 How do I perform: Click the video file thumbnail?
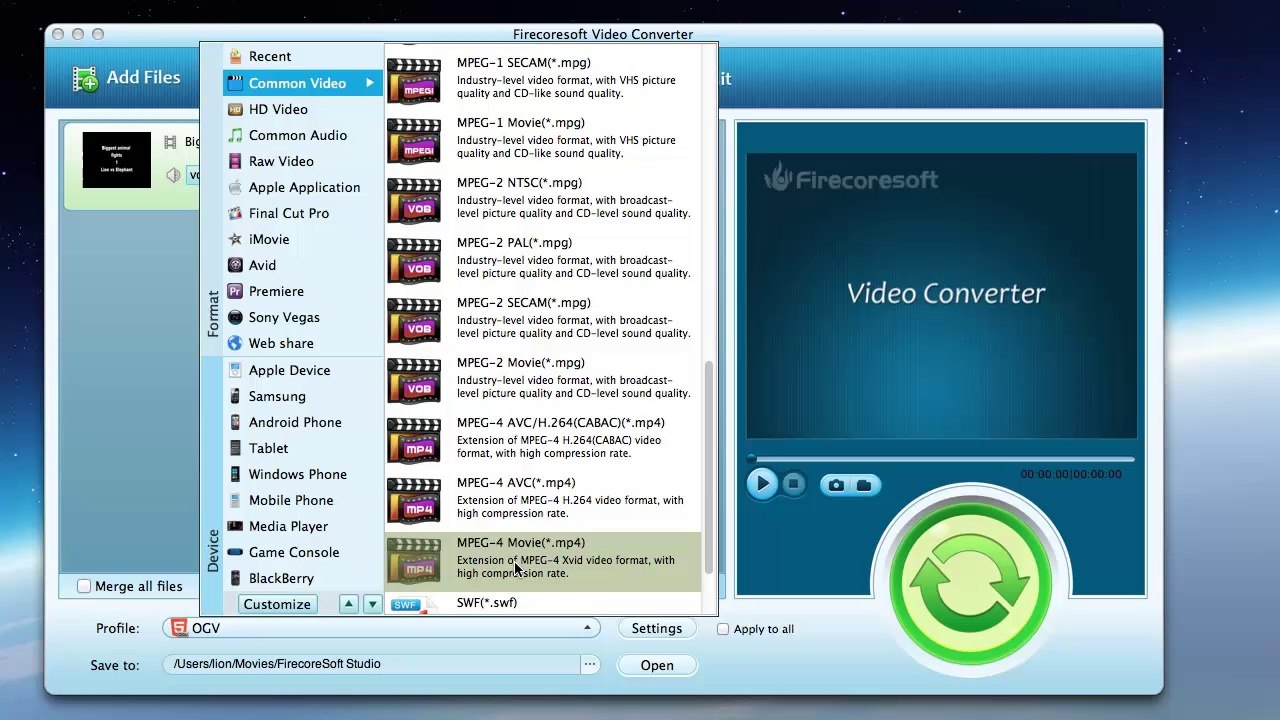pos(117,160)
